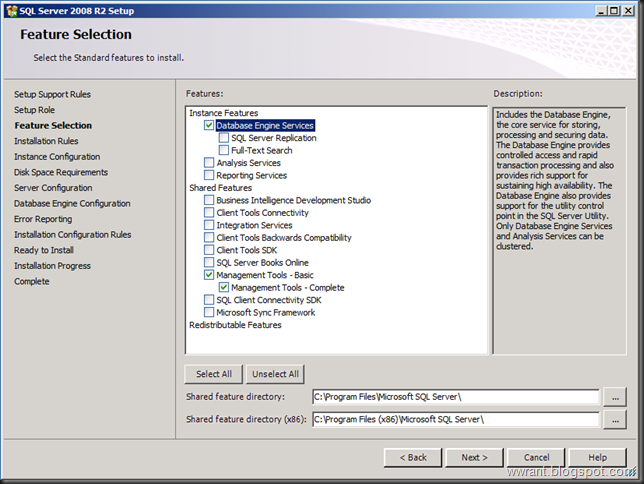
Task: Select Database Engine Configuration step
Action: point(72,203)
